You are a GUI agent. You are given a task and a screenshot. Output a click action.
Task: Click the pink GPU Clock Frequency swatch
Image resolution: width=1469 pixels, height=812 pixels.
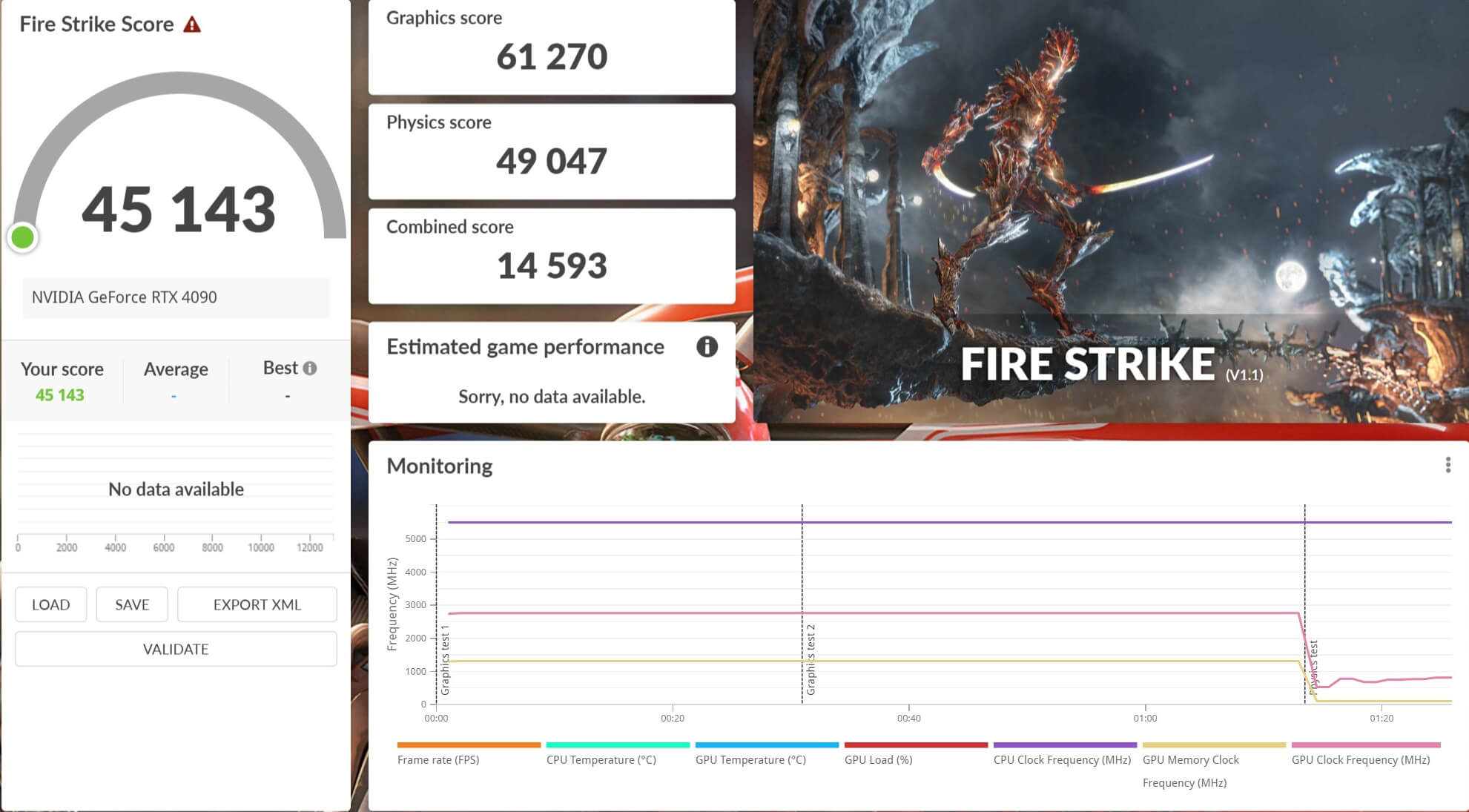pos(1365,745)
